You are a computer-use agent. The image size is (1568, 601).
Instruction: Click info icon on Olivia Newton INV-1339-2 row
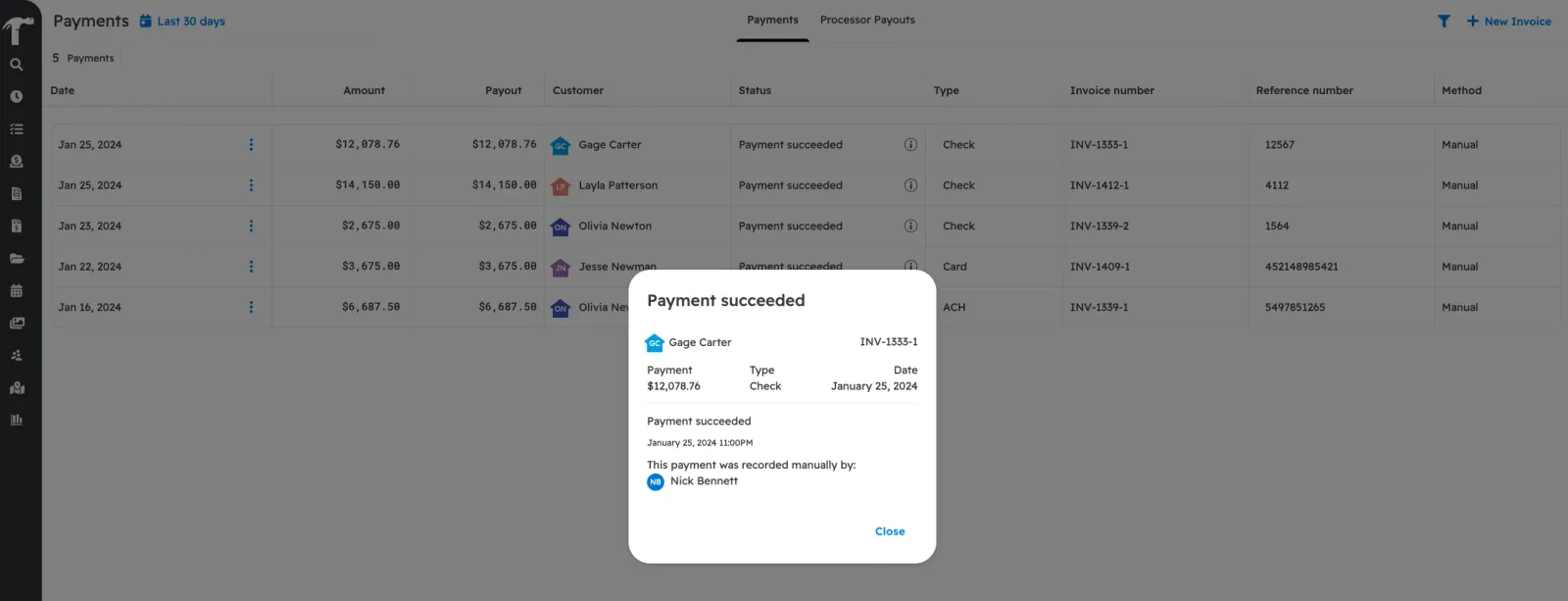[x=910, y=225]
